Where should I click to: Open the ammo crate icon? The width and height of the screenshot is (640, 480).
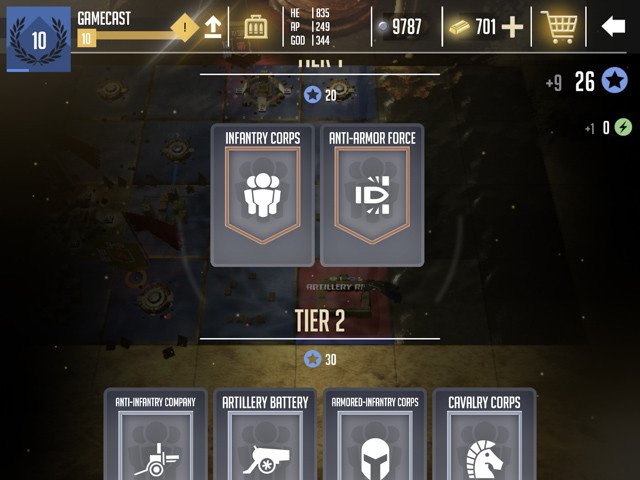point(256,27)
